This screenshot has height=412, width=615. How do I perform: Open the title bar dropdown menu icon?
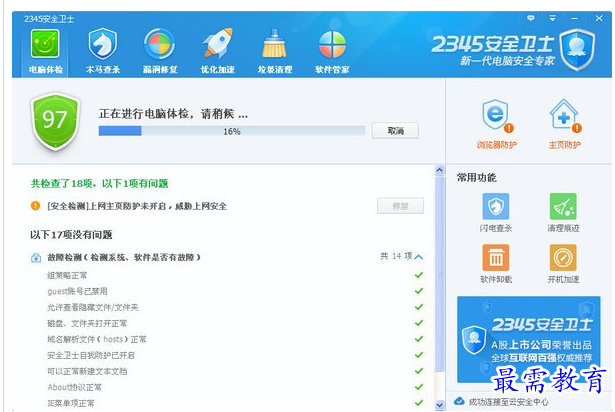(552, 18)
